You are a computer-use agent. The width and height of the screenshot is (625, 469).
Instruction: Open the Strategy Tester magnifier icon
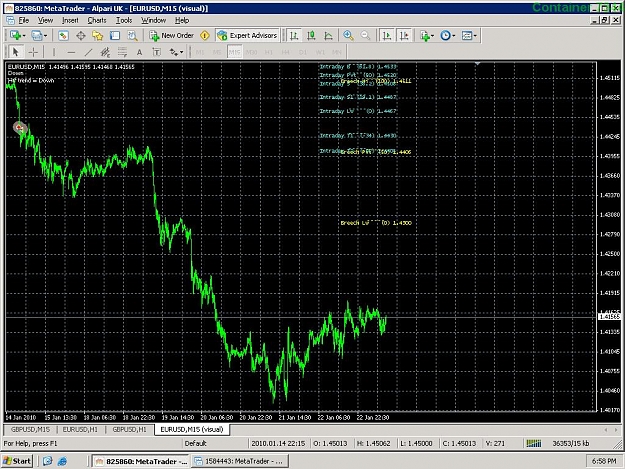pyautogui.click(x=132, y=35)
